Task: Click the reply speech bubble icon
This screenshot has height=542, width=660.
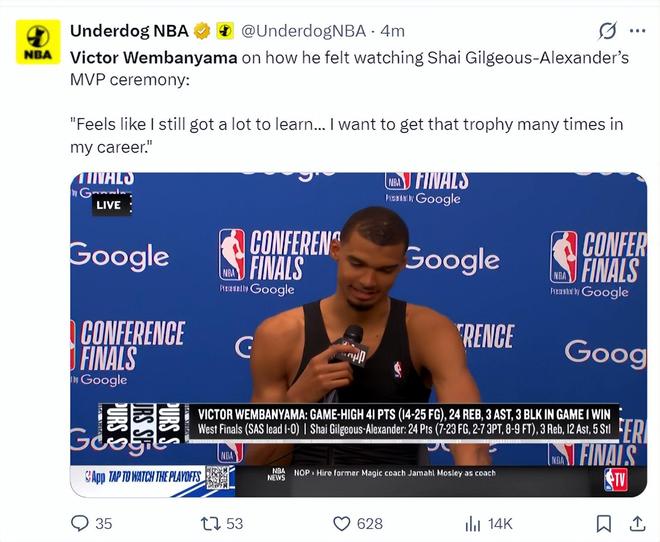Action: point(80,523)
